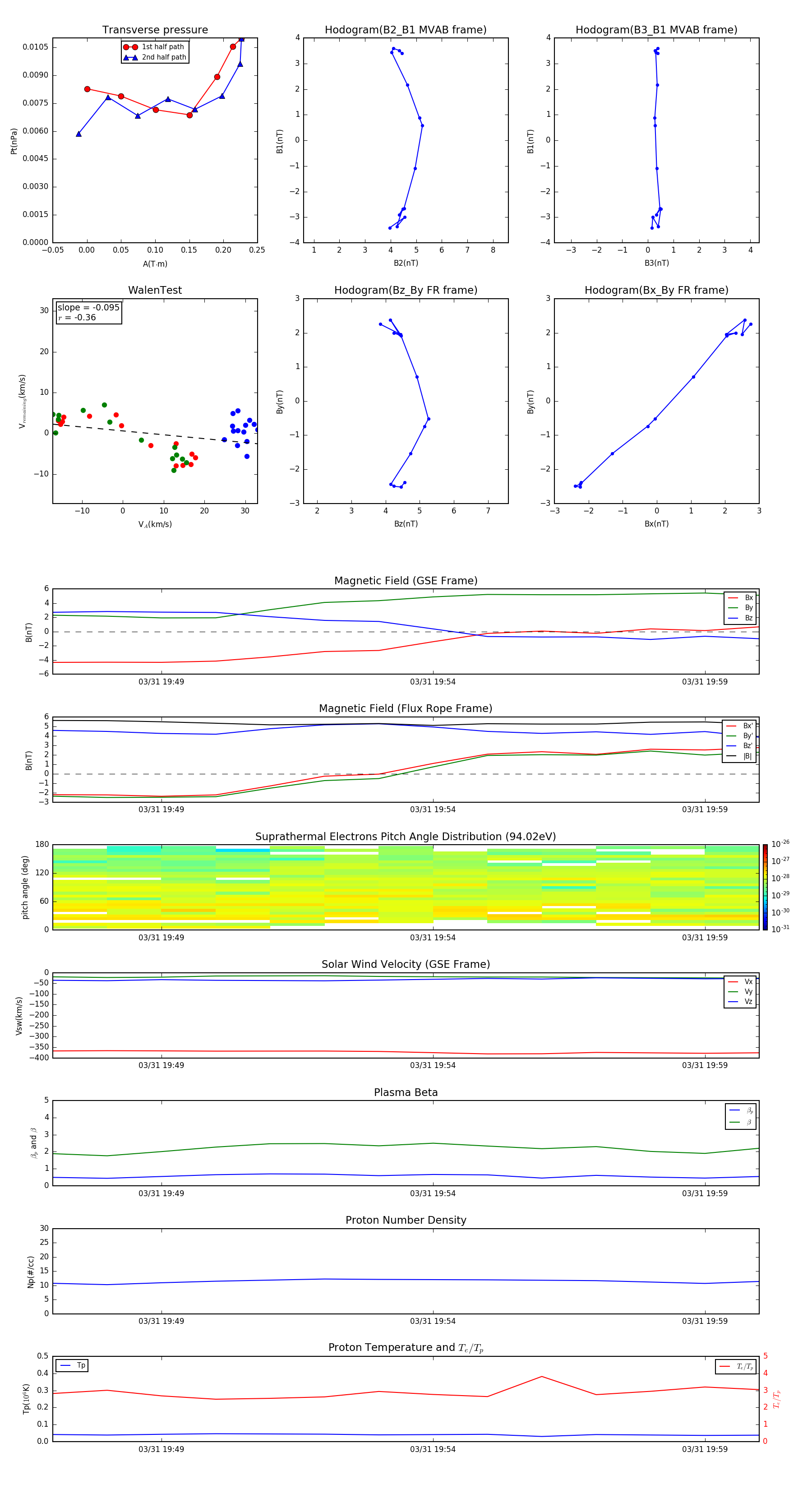Select "Bz" in the GSE magnetic field legend
Viewport: 812px width, 1489px height.
741,619
